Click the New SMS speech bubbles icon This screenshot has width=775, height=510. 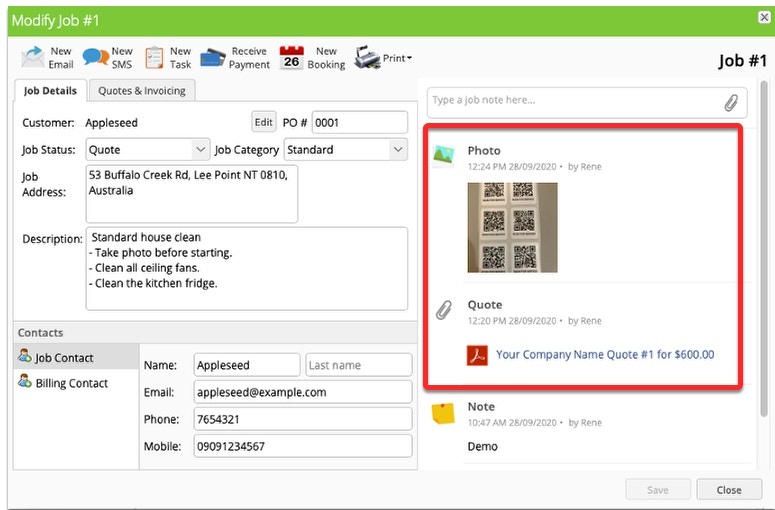tap(95, 57)
